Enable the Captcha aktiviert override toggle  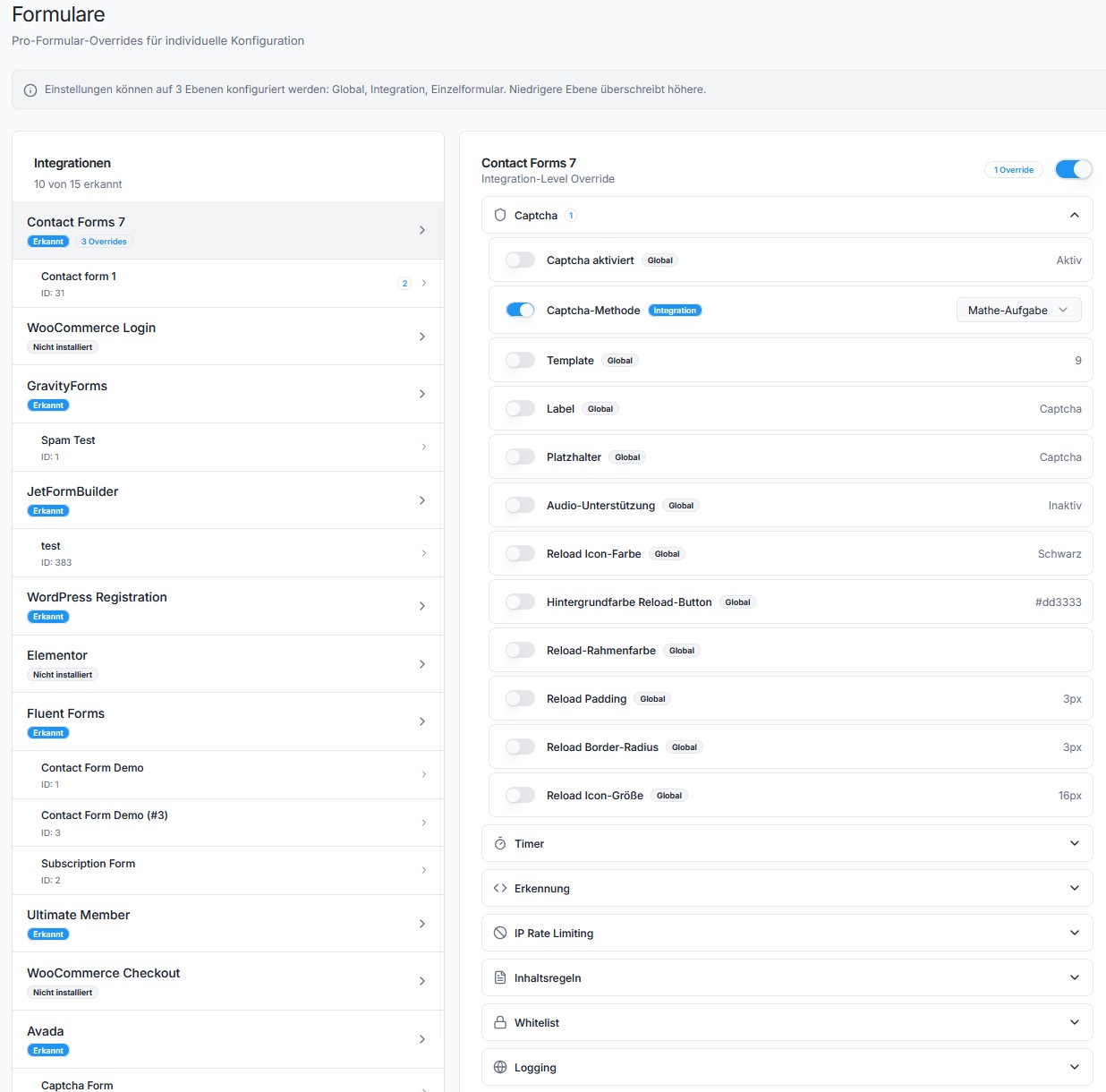[x=520, y=260]
